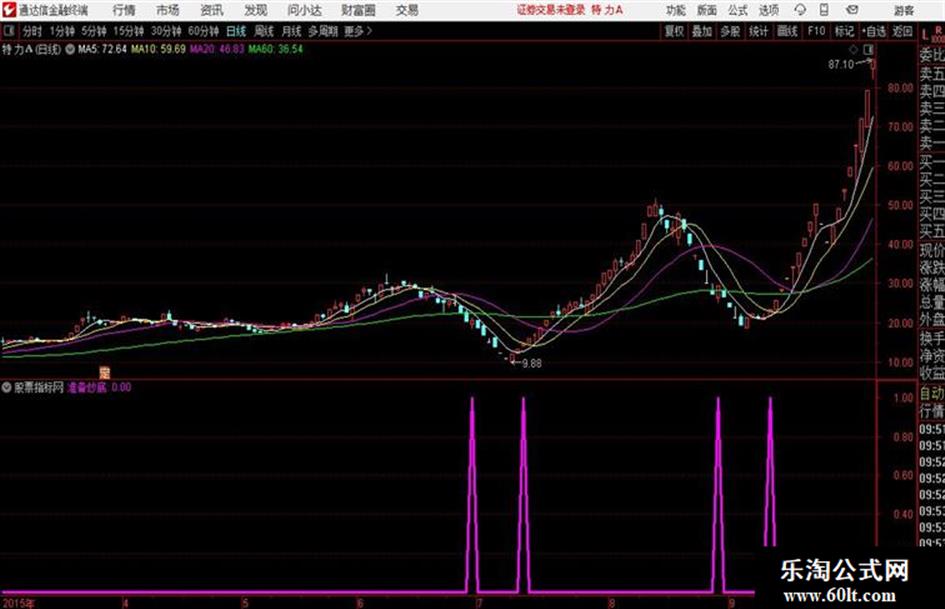Click the mobile phone icon
The height and width of the screenshot is (609, 945).
click(824, 10)
